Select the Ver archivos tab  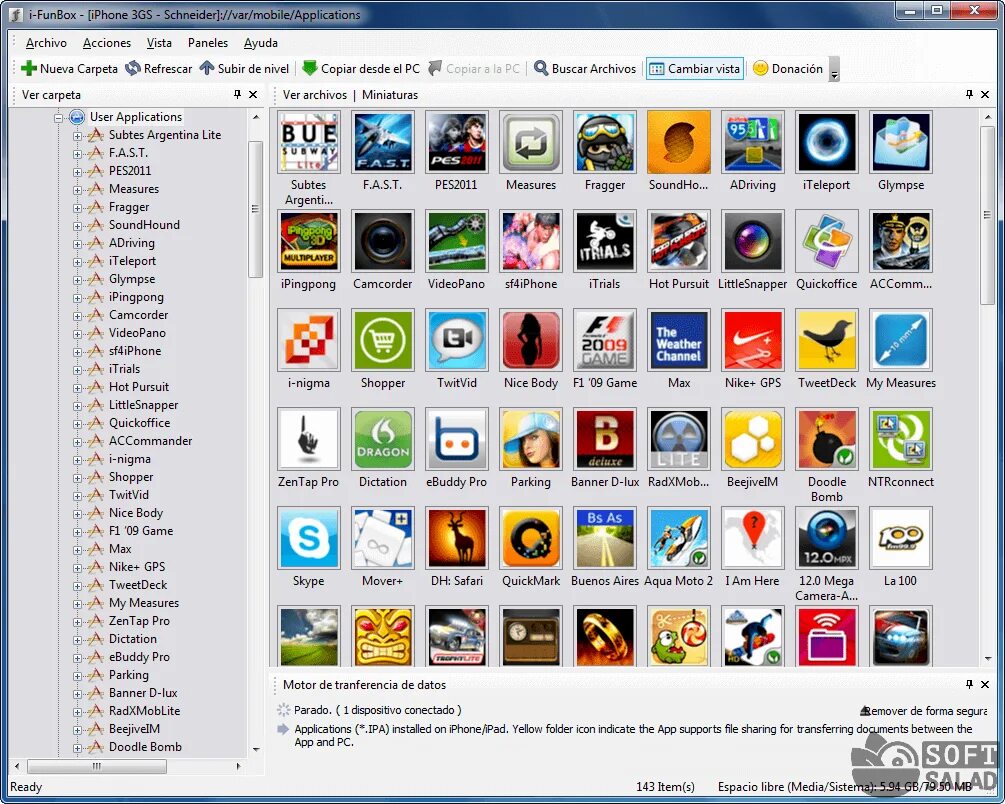pos(315,95)
